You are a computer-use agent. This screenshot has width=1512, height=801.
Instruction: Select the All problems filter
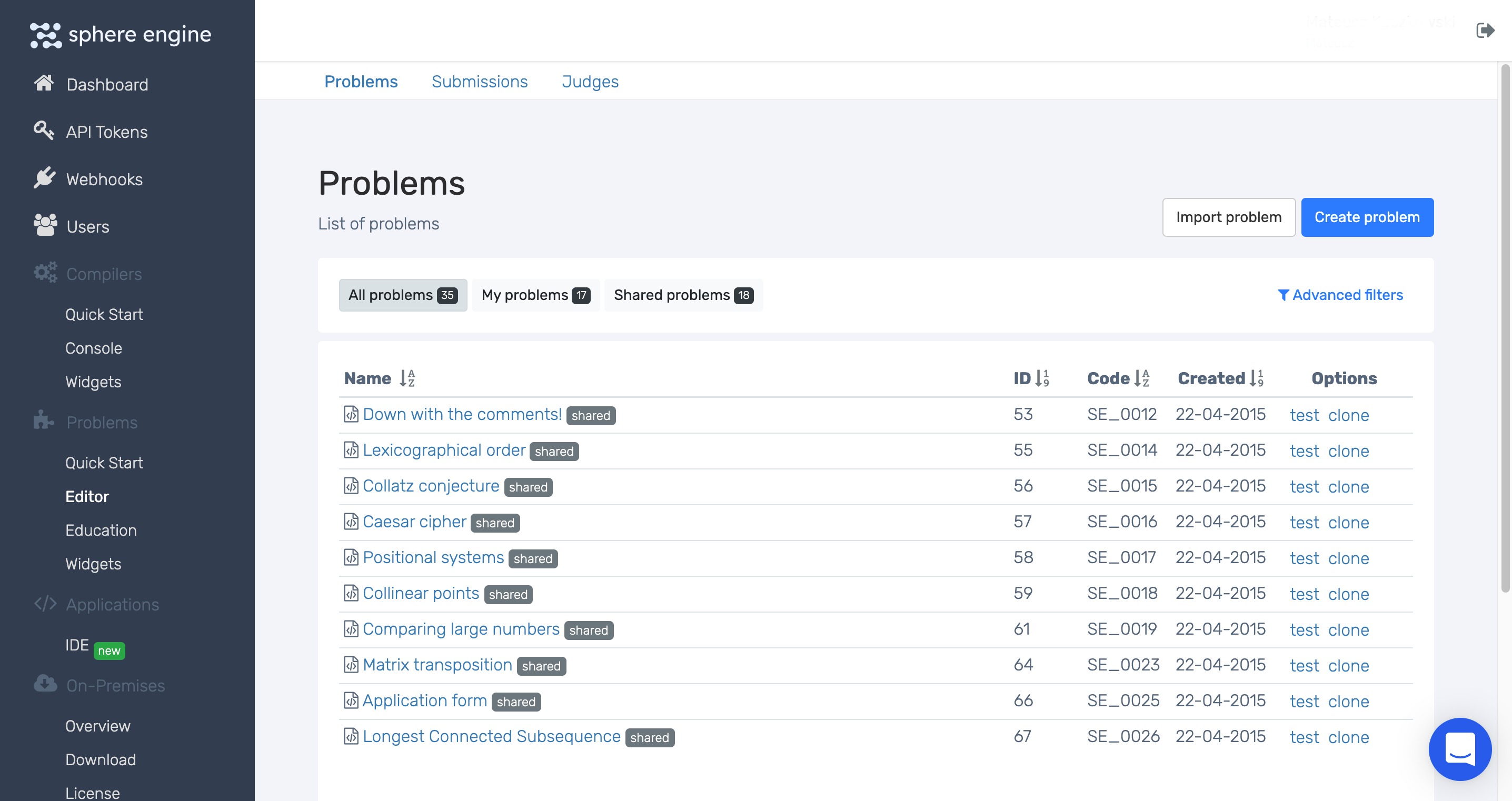click(x=403, y=295)
